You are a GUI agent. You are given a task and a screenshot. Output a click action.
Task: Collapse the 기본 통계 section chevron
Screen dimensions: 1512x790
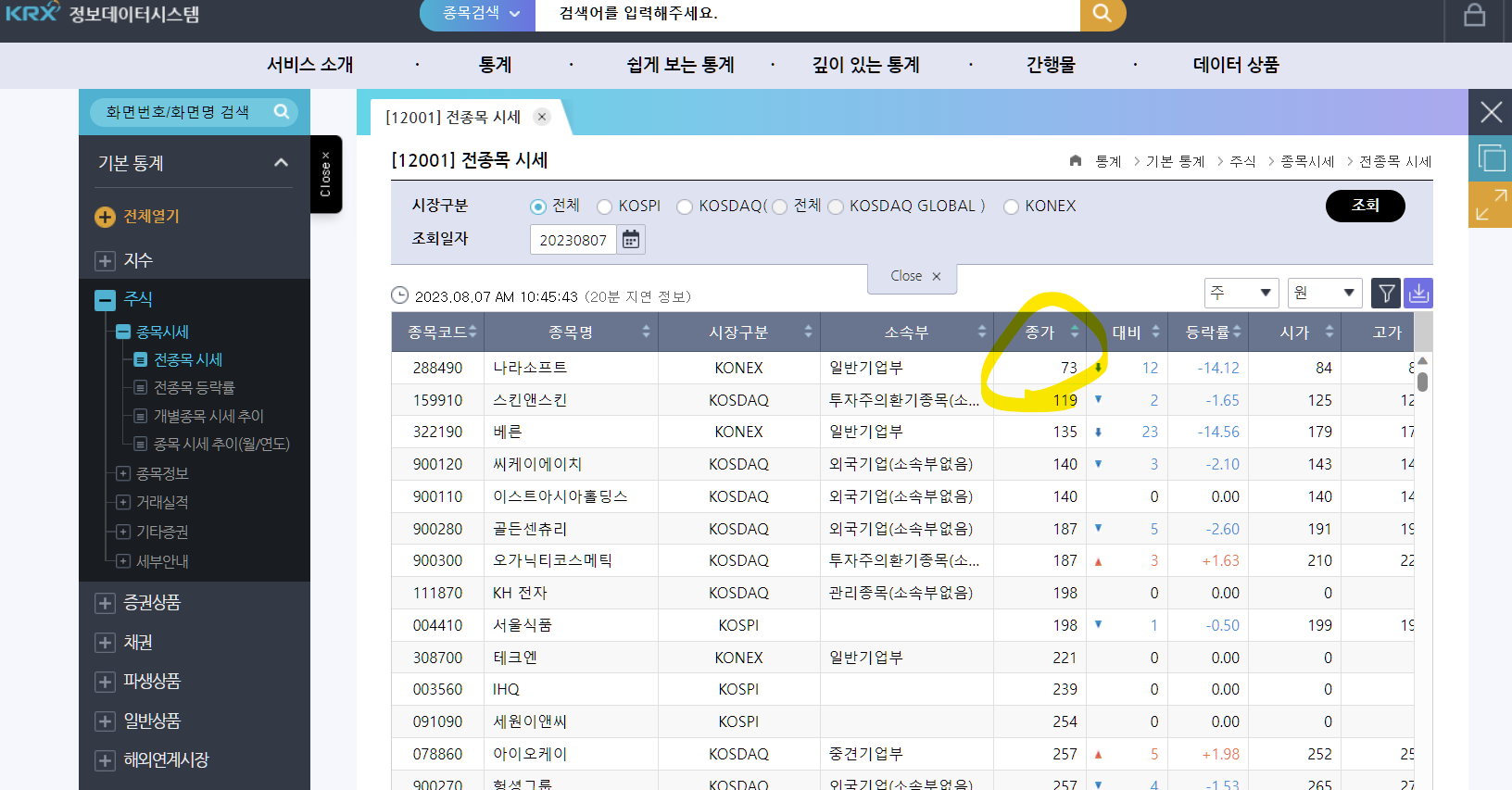point(282,163)
